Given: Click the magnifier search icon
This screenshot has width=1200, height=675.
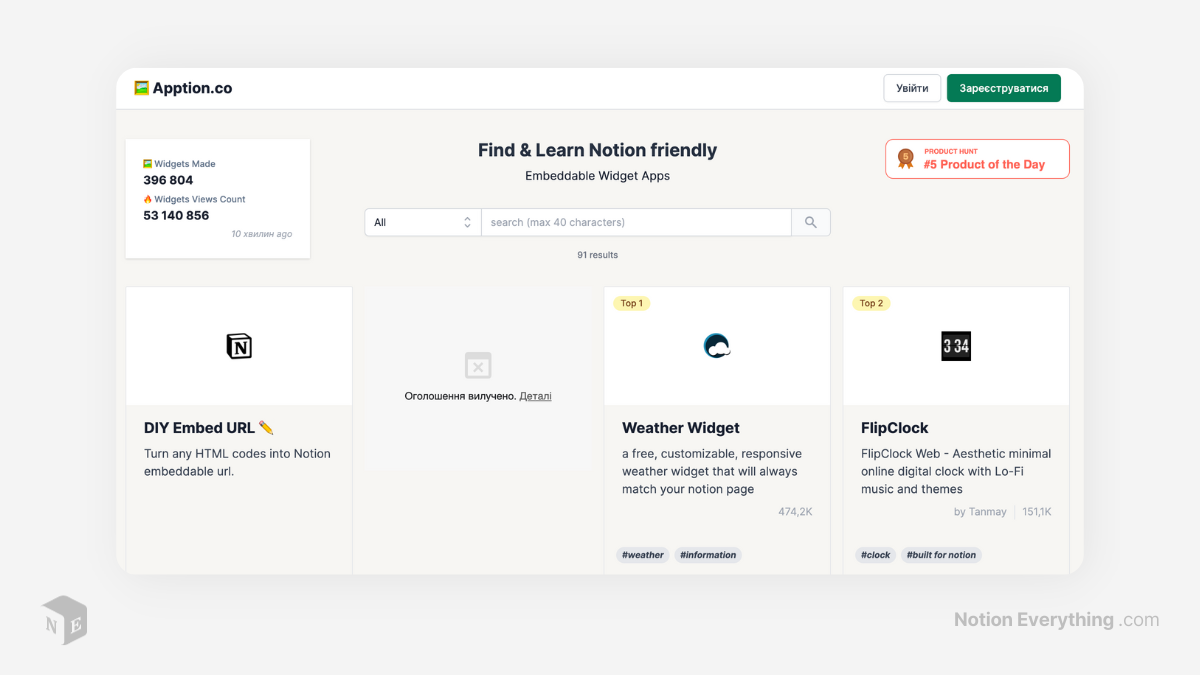Looking at the screenshot, I should coord(810,221).
